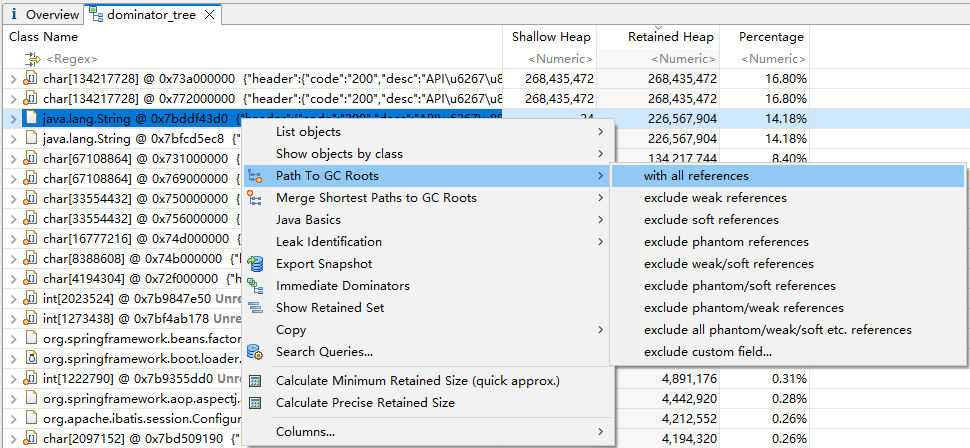970x448 pixels.
Task: Click class icon of org.springframework.boot.loader row
Action: (x=30, y=358)
